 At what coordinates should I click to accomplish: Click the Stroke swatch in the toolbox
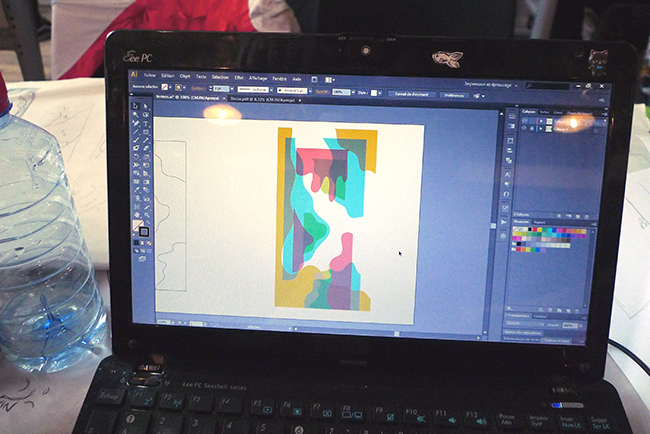[144, 231]
